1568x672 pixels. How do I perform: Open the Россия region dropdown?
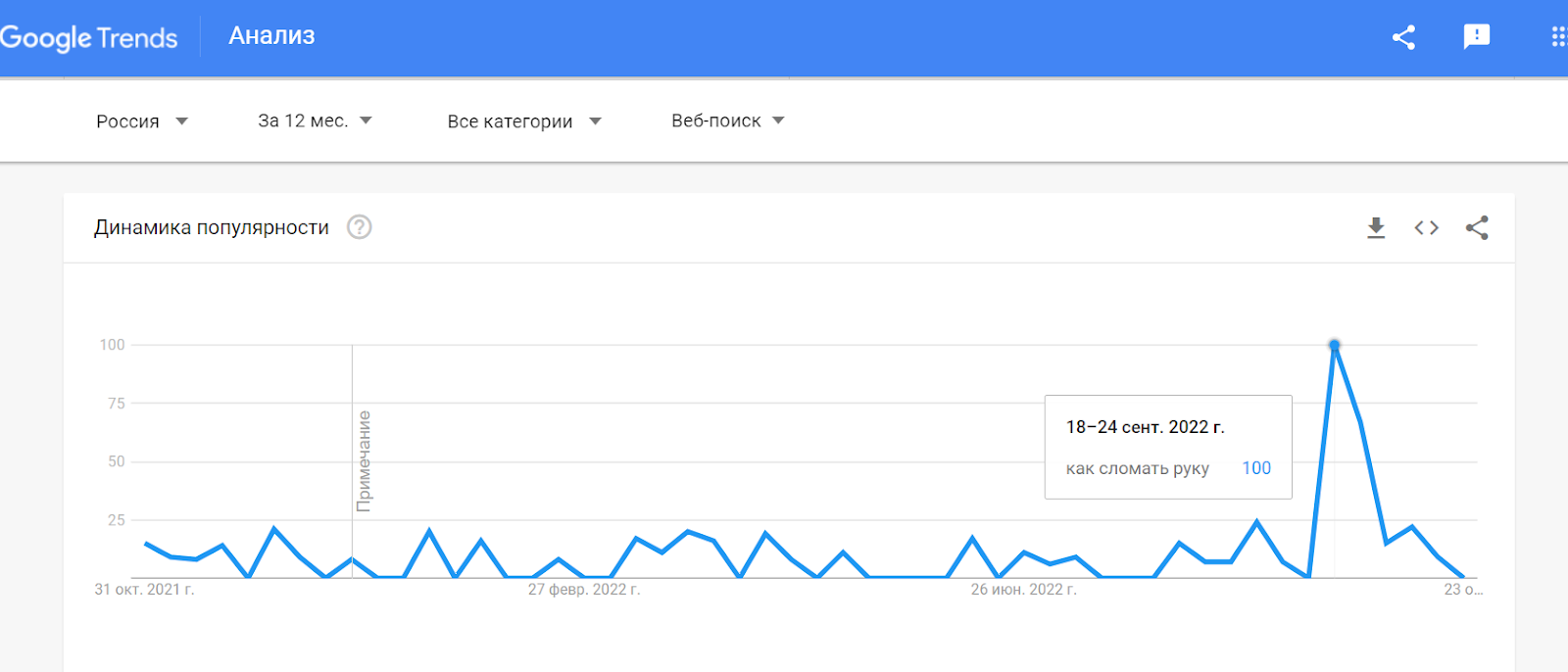click(x=141, y=121)
